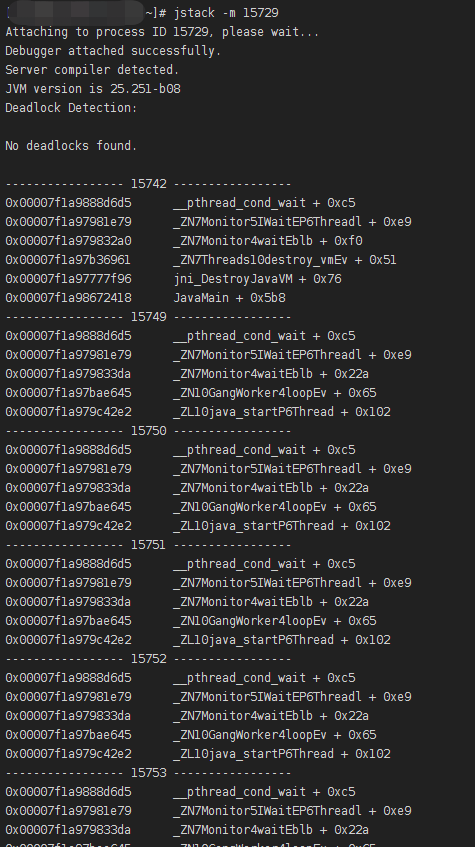Click the thread 15749 separator line
This screenshot has height=847, width=475.
click(148, 317)
